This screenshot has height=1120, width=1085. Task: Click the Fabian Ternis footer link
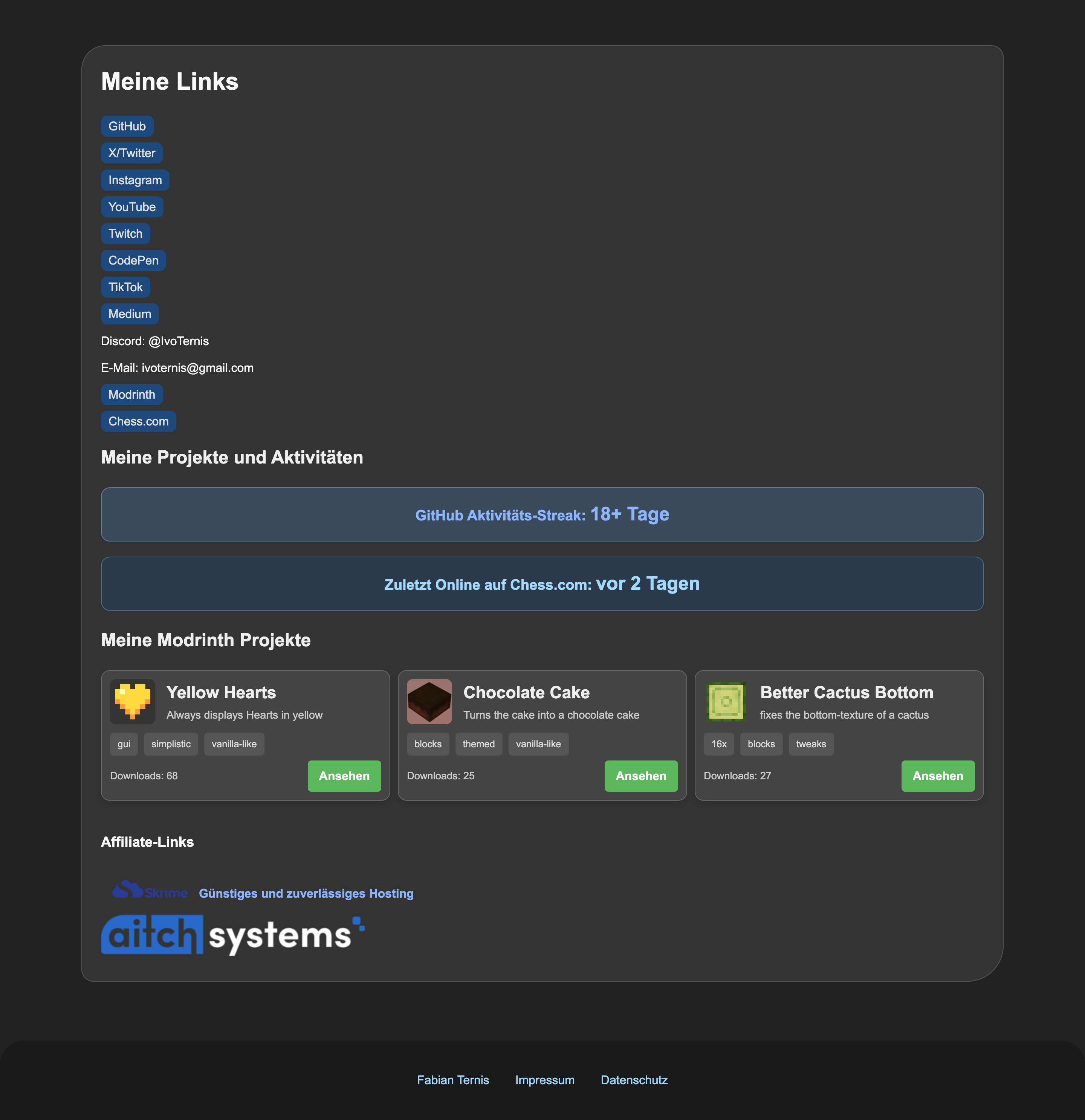coord(453,1080)
